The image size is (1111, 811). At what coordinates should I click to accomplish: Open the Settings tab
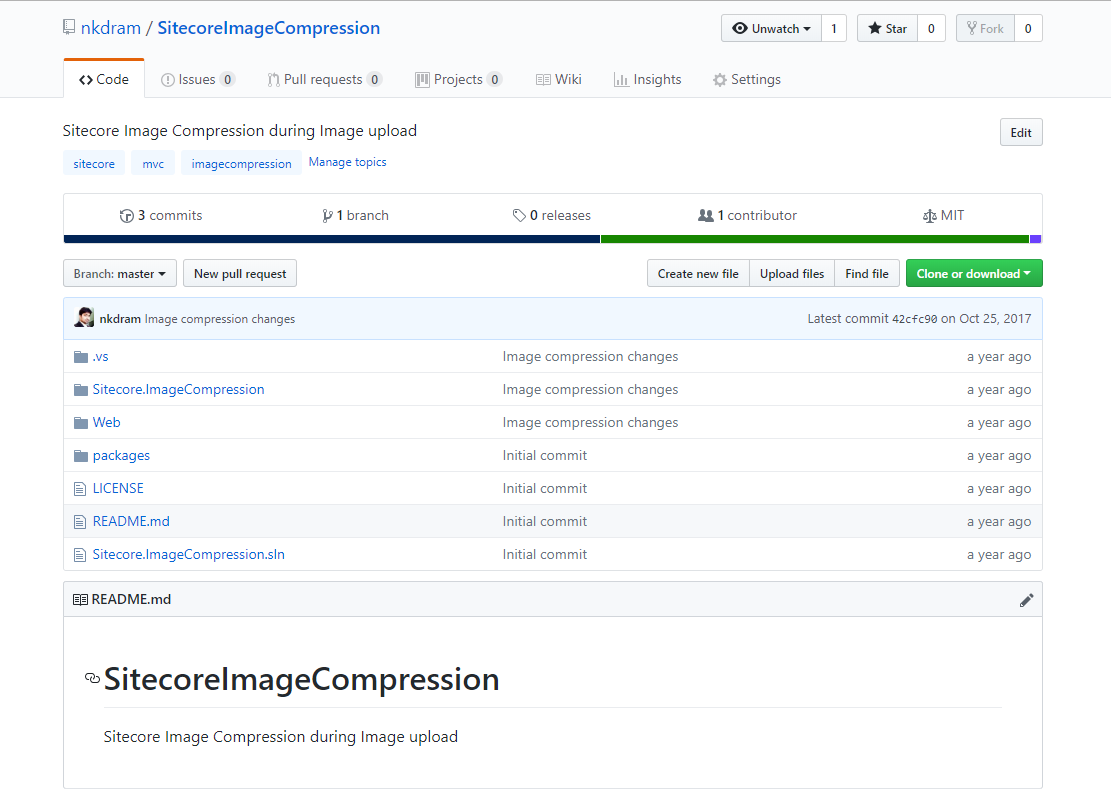tap(747, 79)
